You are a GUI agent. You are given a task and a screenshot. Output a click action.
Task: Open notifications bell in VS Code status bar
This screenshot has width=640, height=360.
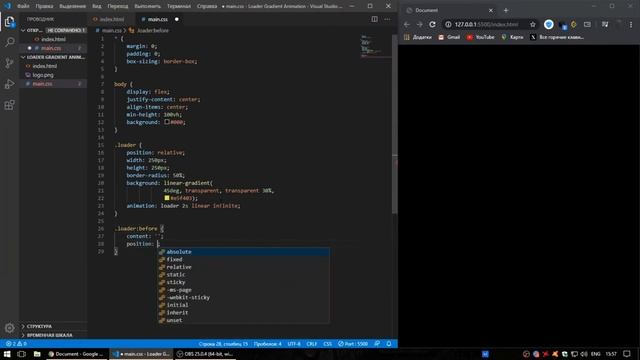[x=389, y=344]
